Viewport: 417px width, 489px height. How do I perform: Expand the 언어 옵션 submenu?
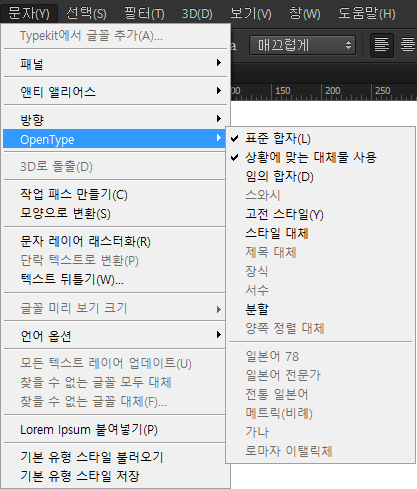click(x=115, y=335)
